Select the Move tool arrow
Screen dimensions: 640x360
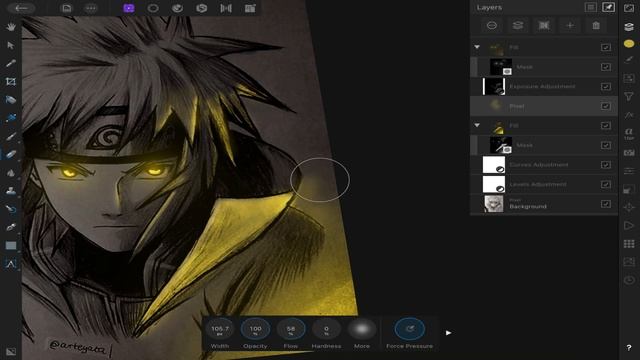click(x=11, y=45)
